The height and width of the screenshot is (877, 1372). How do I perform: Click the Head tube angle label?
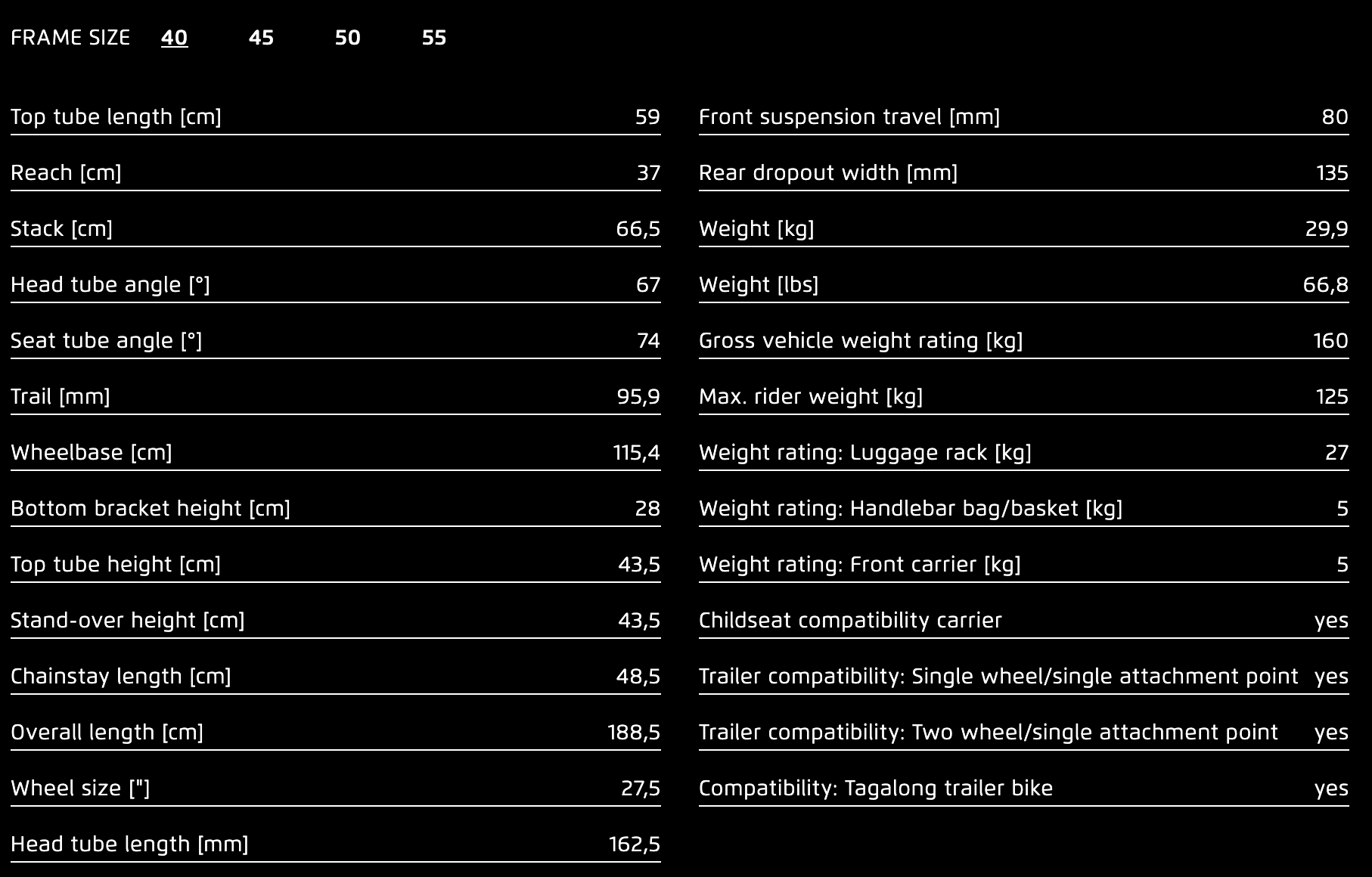tap(110, 285)
